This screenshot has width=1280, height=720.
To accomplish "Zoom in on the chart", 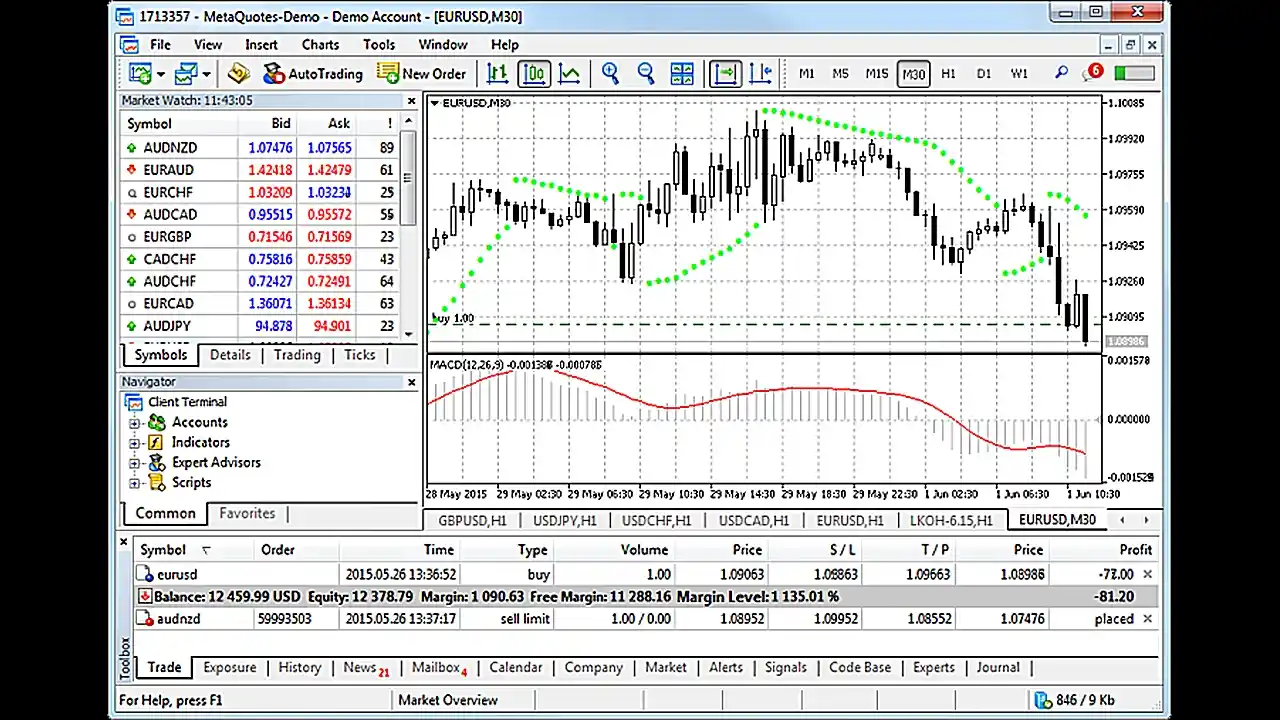I will tap(610, 73).
